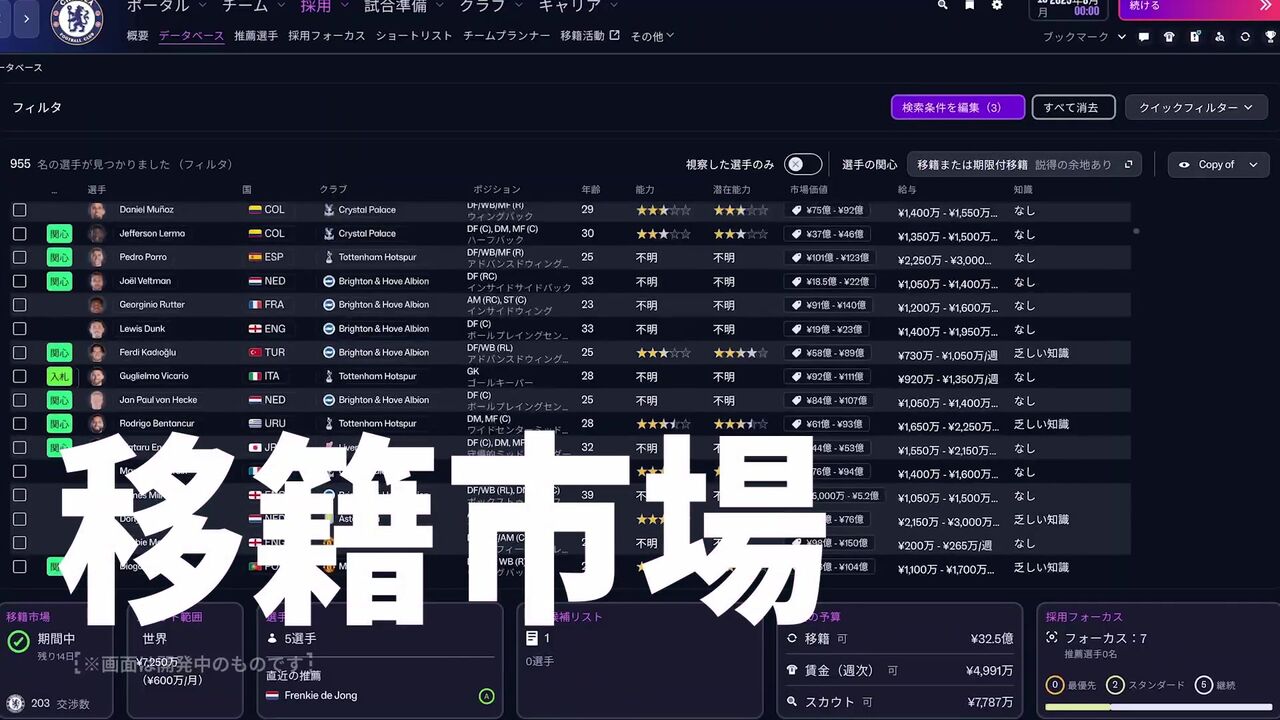
Task: Expand the ブックマーク dropdown
Action: click(1084, 37)
